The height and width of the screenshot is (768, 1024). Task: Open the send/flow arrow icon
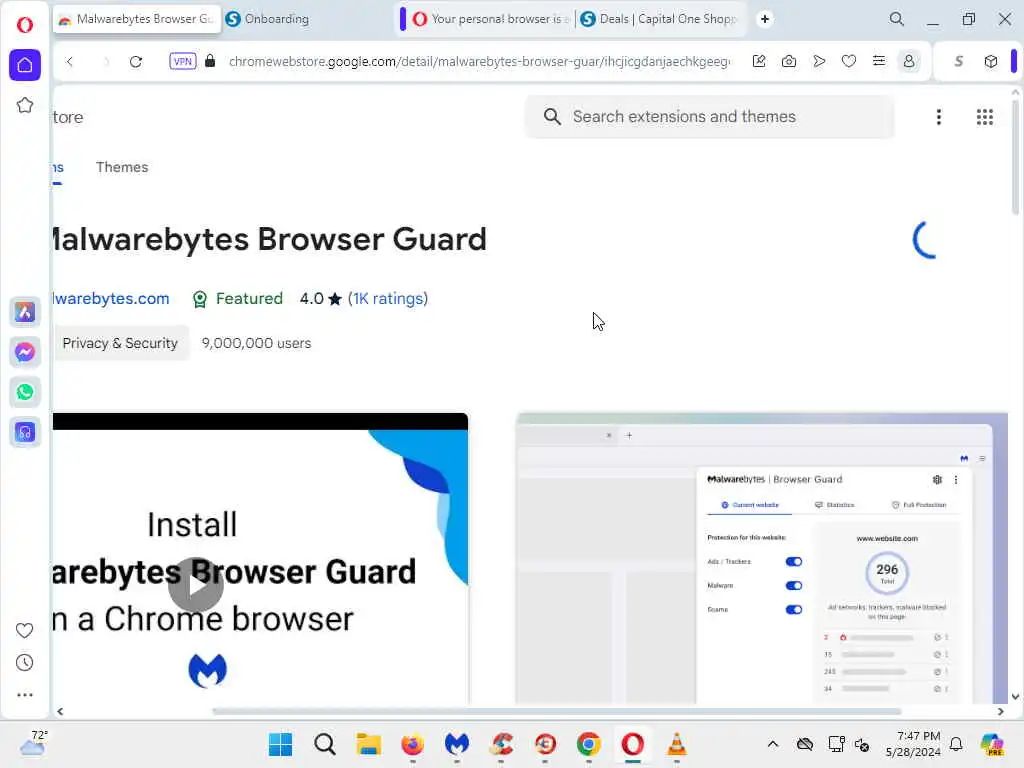[x=819, y=61]
